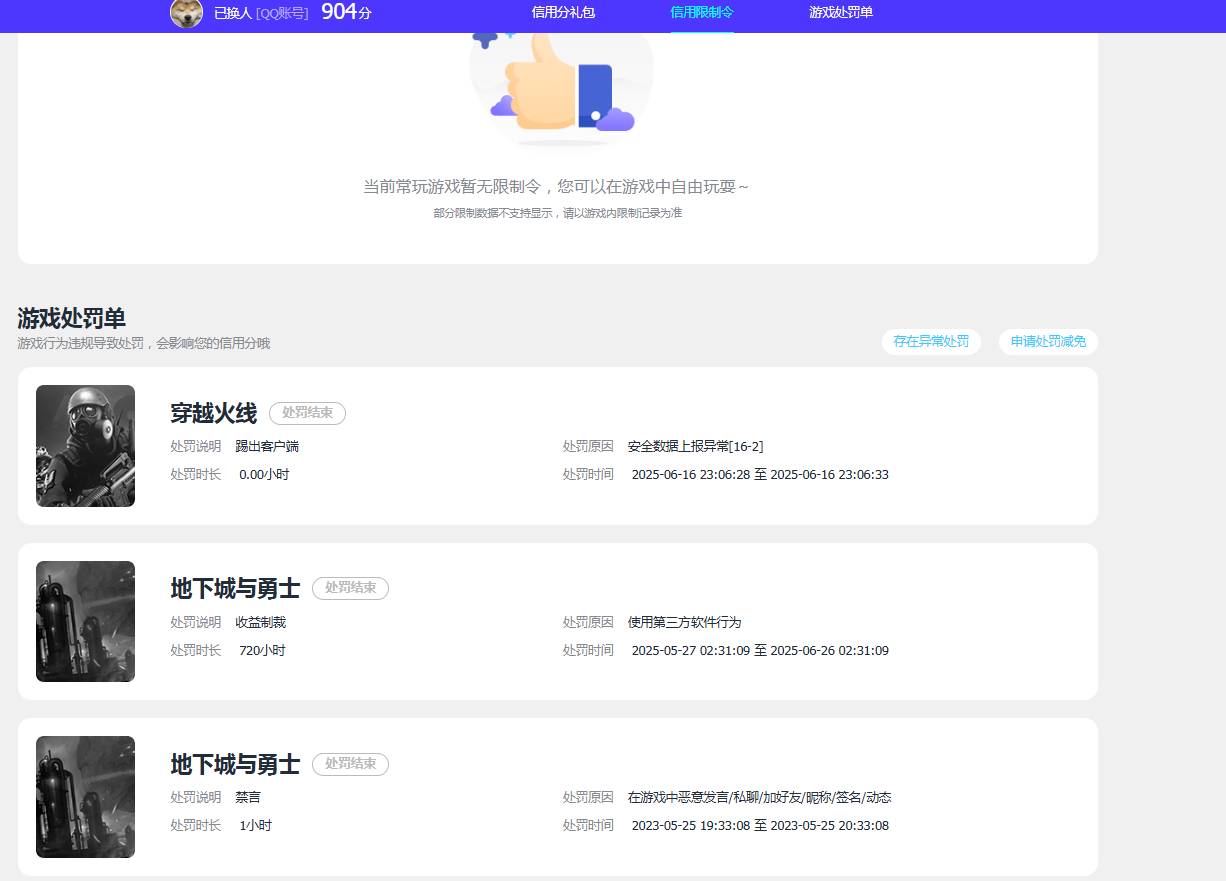Select the 2023-05-25 19:33:08 penalty time range

(760, 826)
